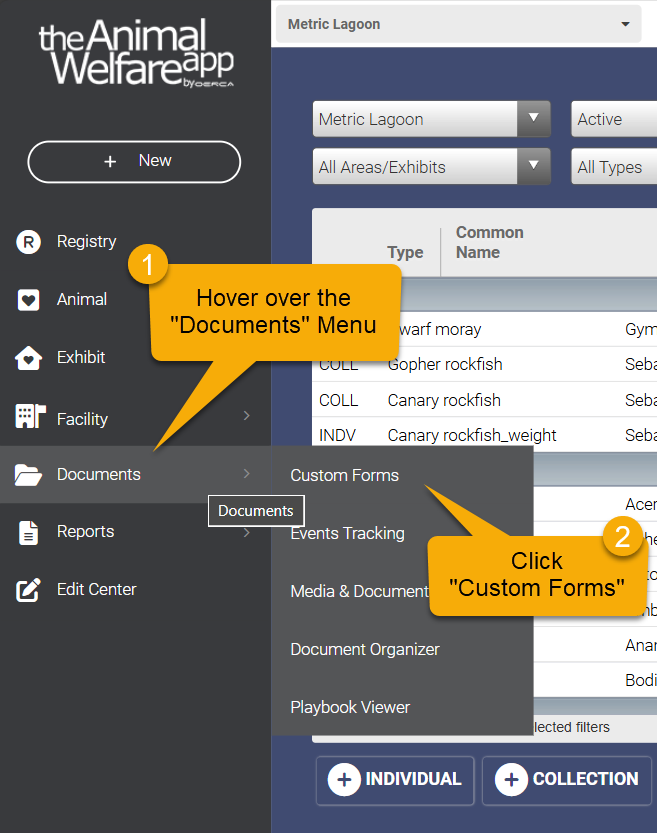Image resolution: width=657 pixels, height=833 pixels.
Task: Click the Reports label in sidebar
Action: [x=86, y=532]
